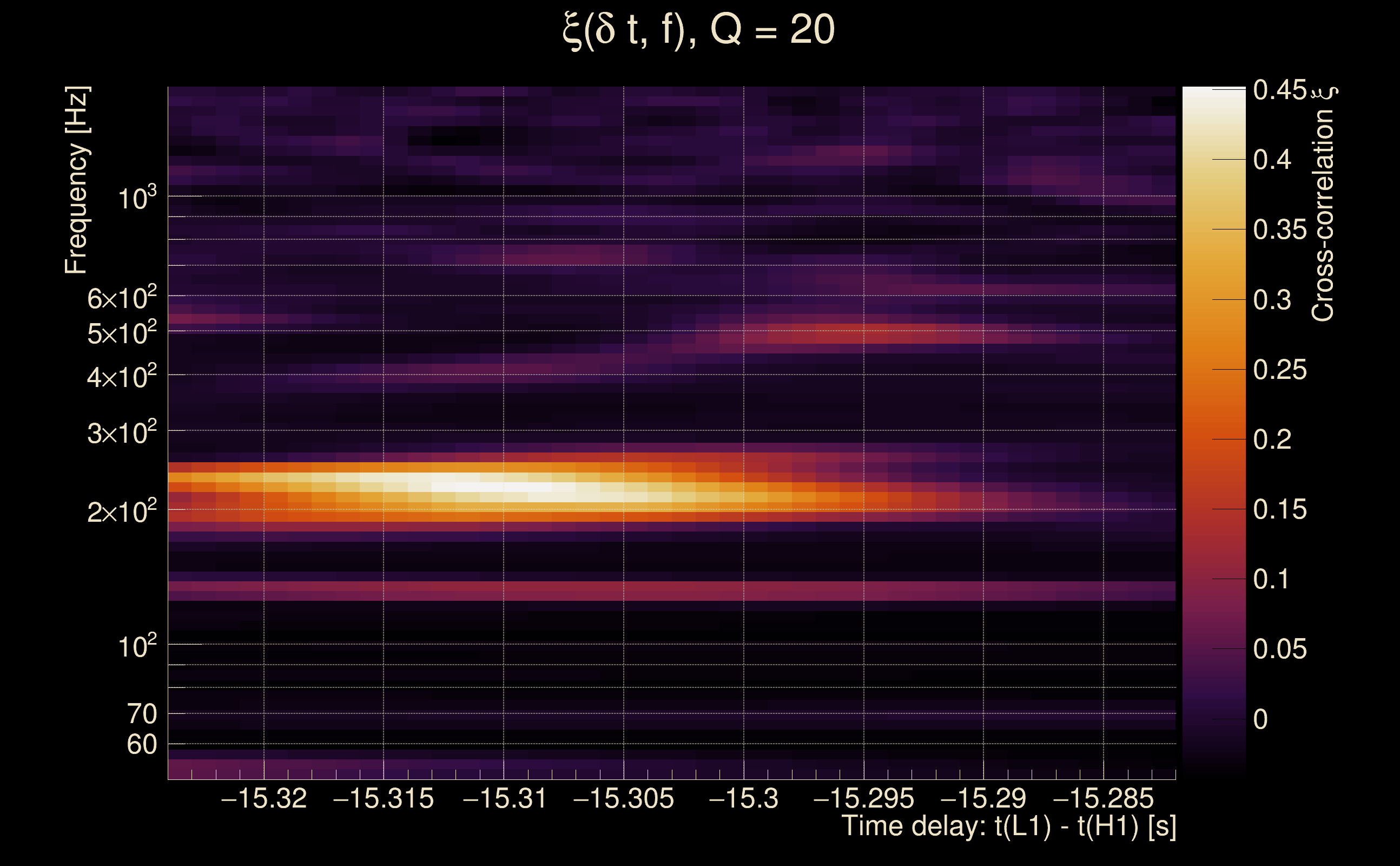Click the 2×10² frequency tick label
Screen dimensions: 1400x866
122,511
